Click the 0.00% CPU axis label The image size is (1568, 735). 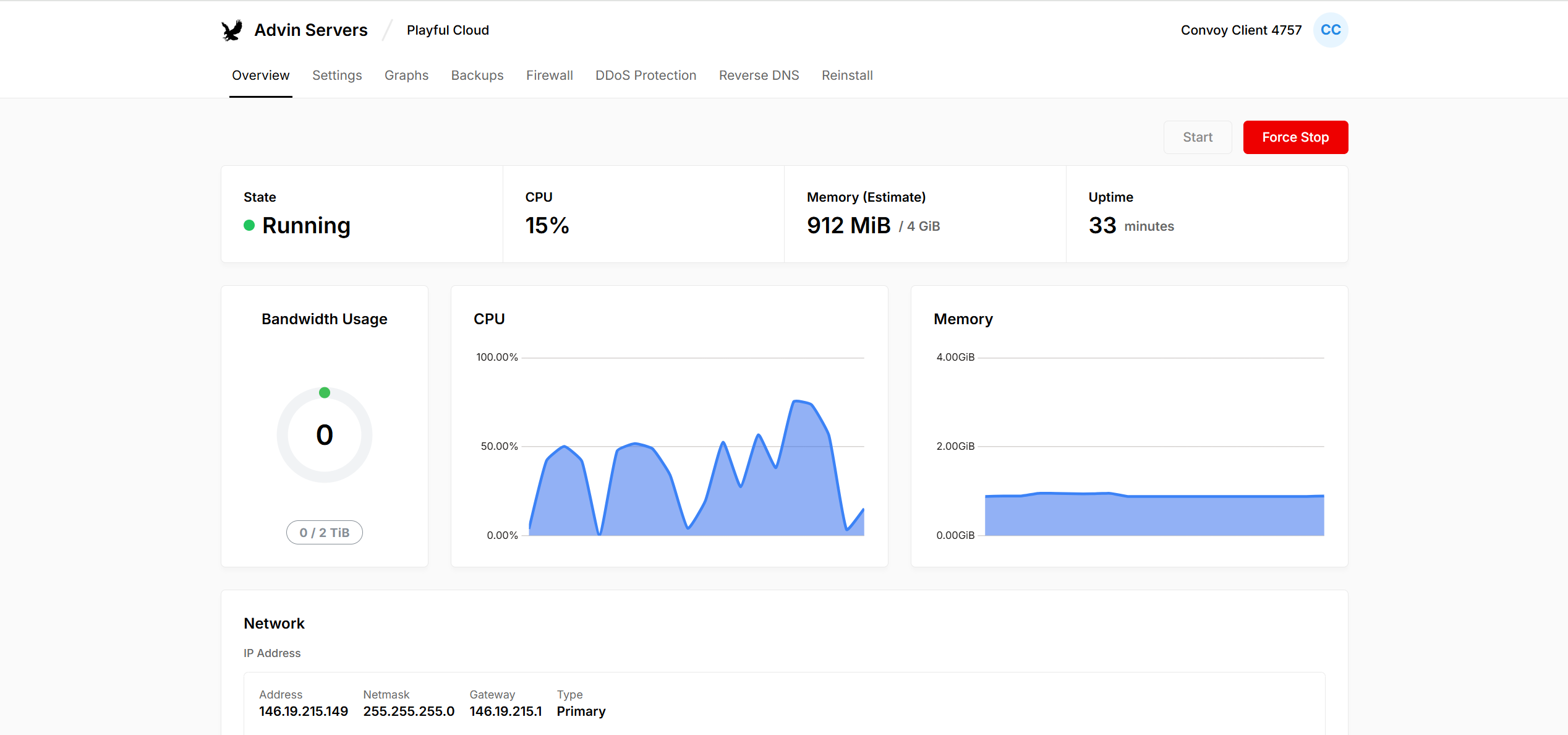(x=502, y=535)
